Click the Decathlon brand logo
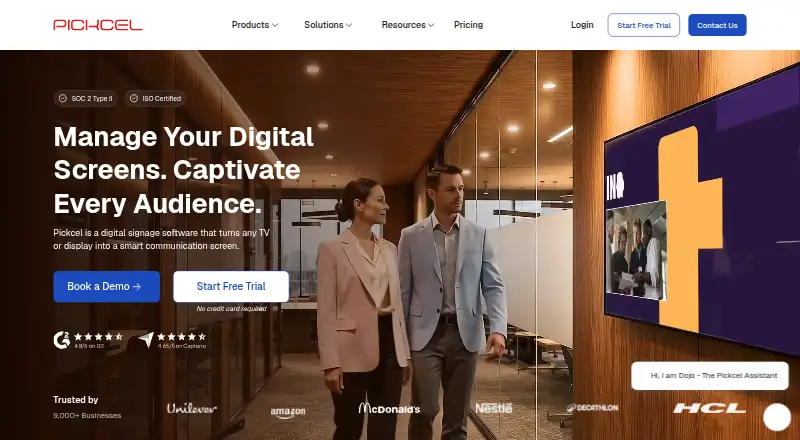Screen dimensions: 800x440 tap(592, 408)
